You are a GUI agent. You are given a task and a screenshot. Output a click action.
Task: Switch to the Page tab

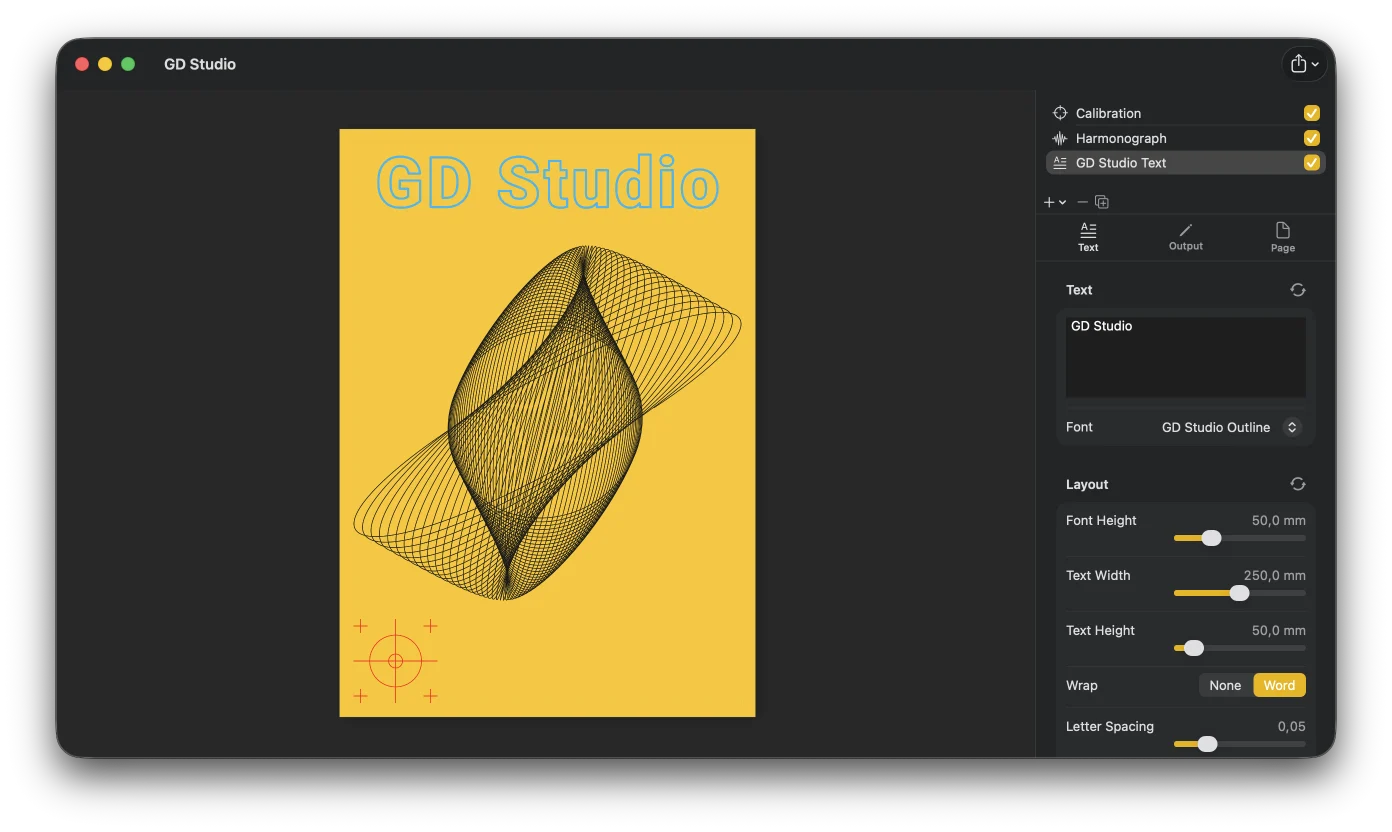tap(1283, 237)
